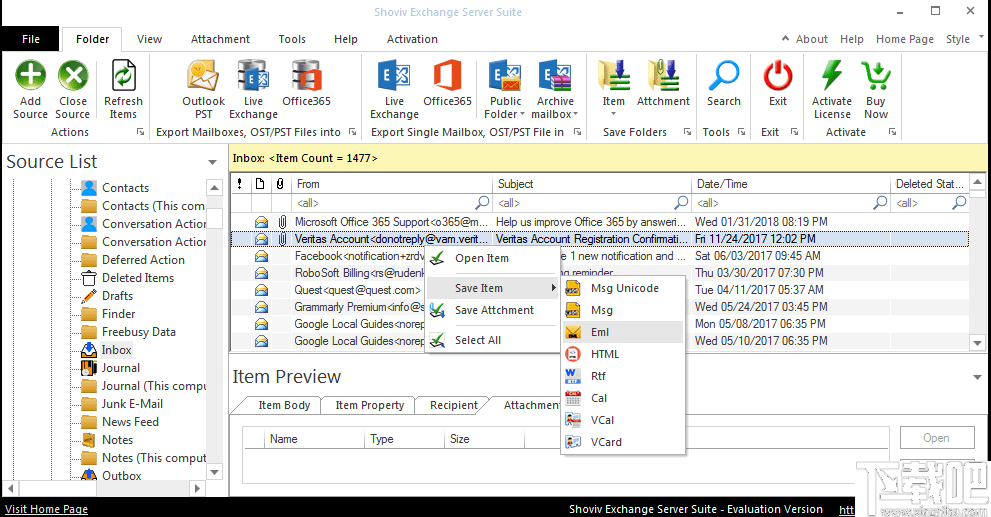Select the Junk E-Mail folder

(132, 403)
